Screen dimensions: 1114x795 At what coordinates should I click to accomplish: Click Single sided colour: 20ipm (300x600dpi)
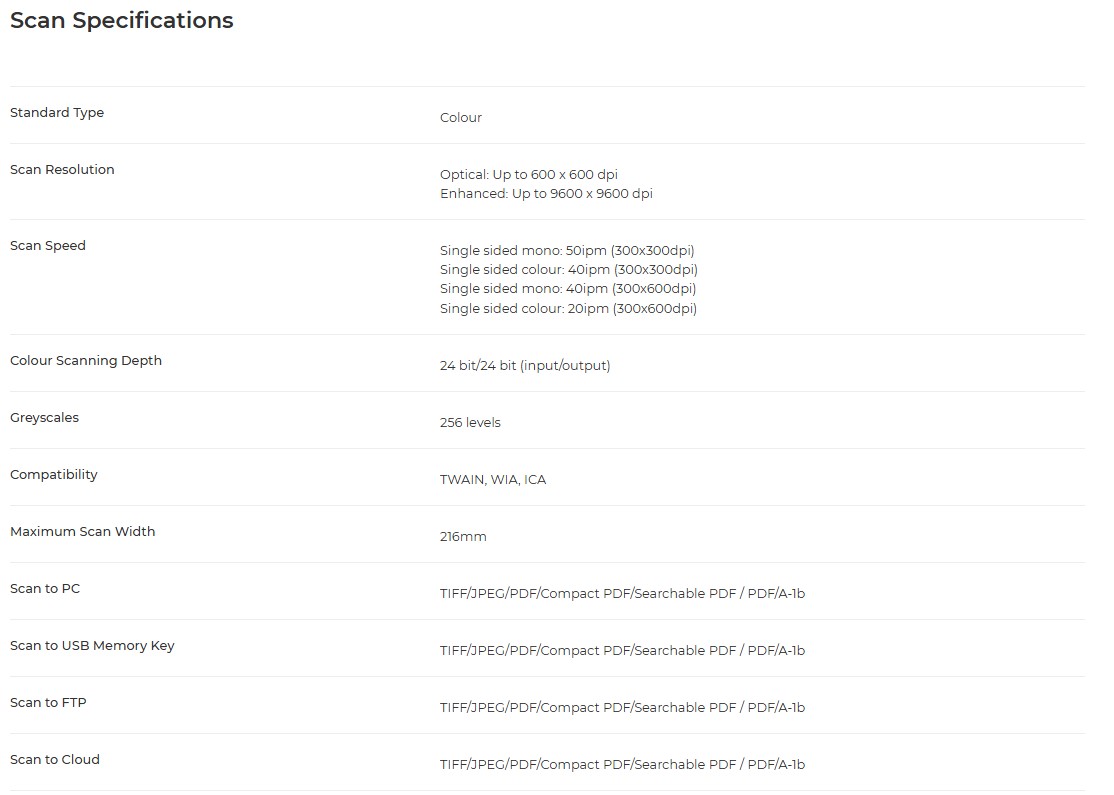(568, 308)
